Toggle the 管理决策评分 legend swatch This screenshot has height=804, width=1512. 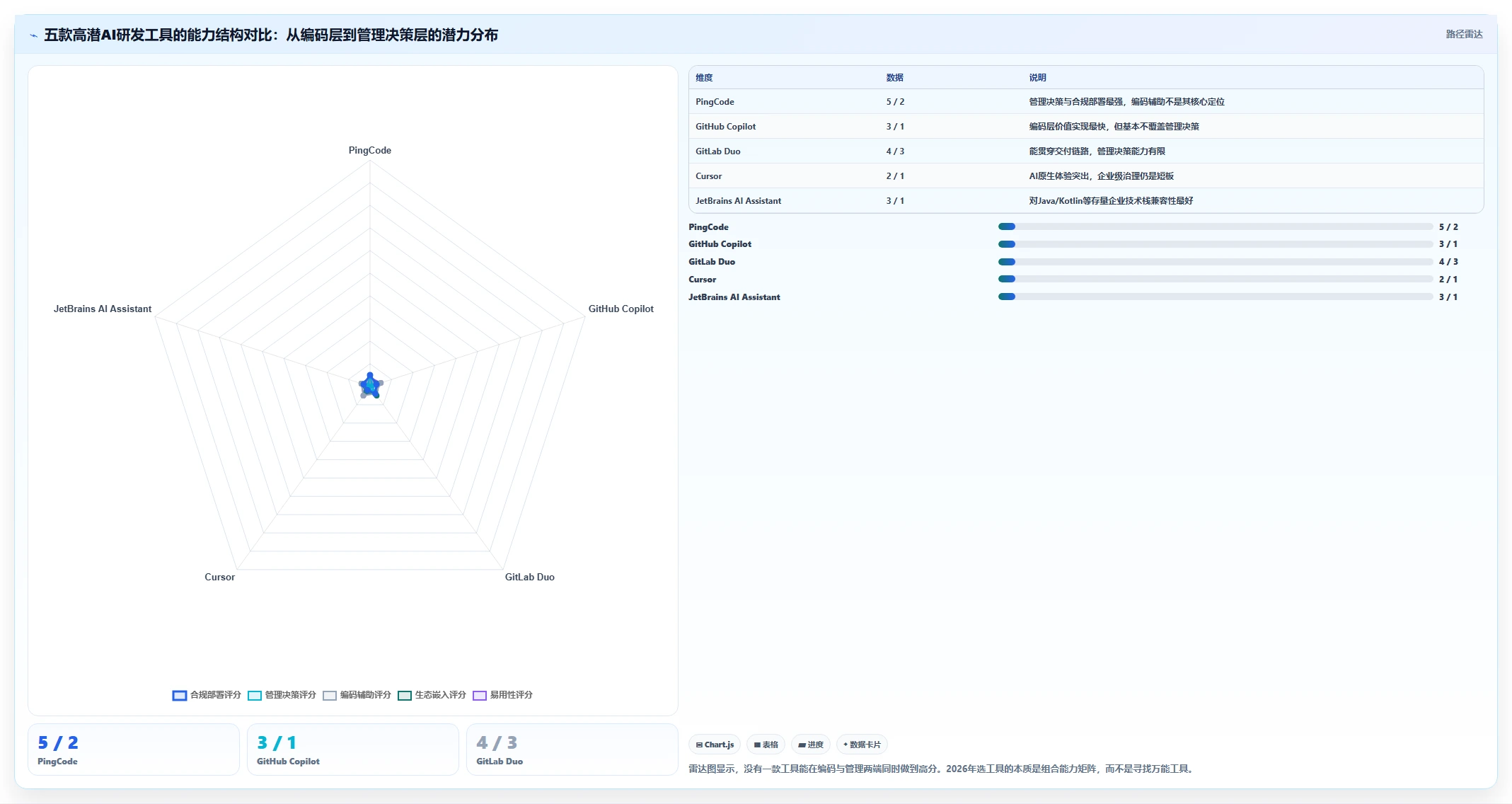pos(255,696)
